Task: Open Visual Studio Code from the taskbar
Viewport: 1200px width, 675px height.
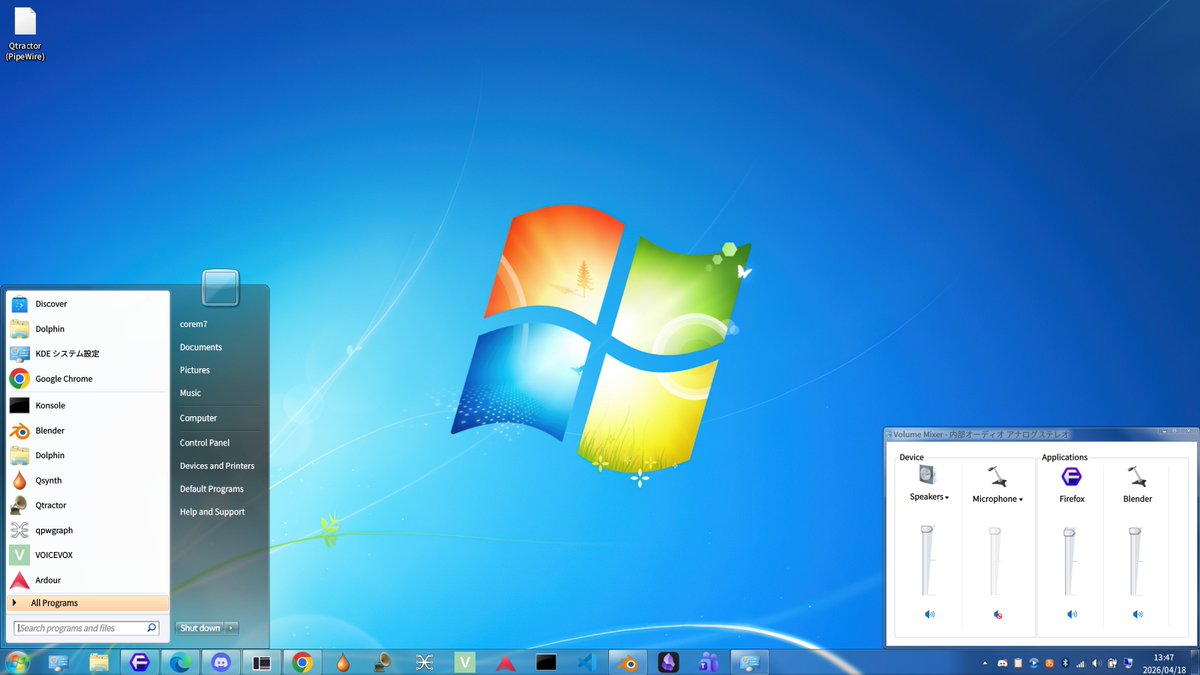Action: coord(587,662)
